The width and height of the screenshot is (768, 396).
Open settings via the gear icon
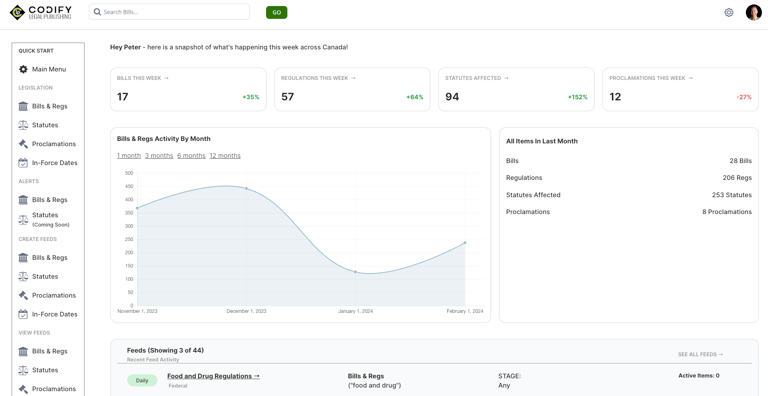(x=729, y=12)
